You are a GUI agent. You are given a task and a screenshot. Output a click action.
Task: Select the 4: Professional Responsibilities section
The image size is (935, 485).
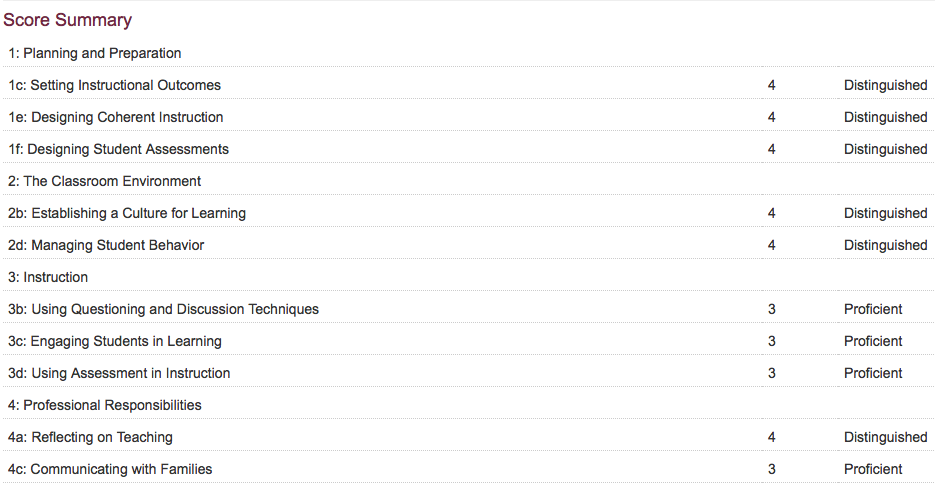pos(468,405)
